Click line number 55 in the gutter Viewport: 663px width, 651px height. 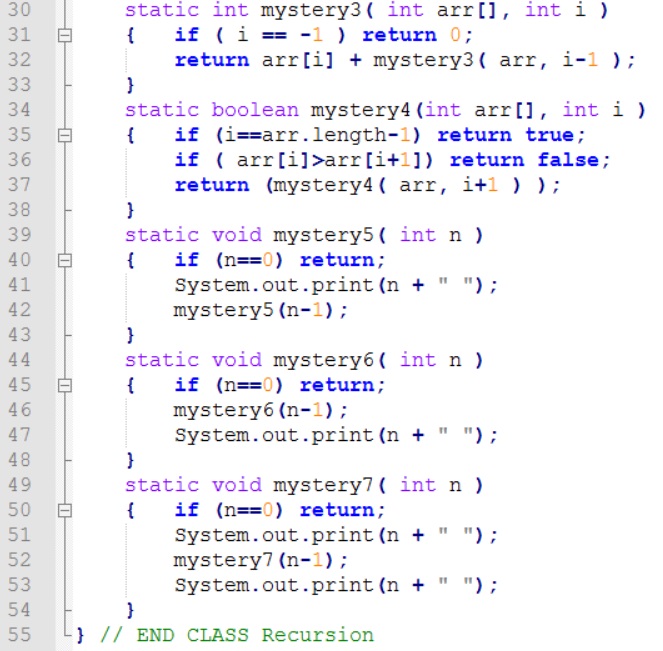(19, 635)
